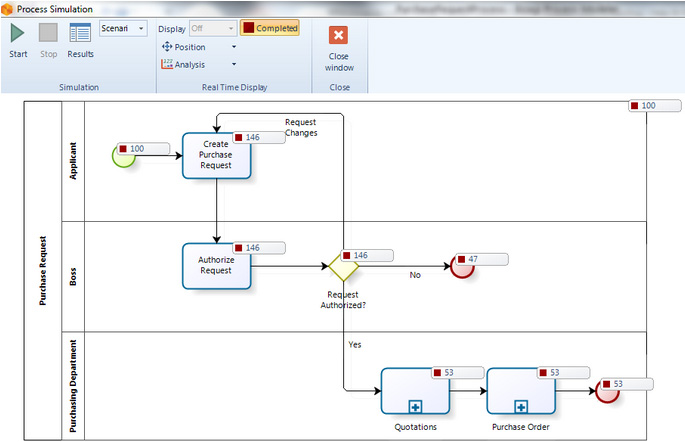Expand the Purchase Order subprocess plus marker
The image size is (685, 442).
pos(521,407)
